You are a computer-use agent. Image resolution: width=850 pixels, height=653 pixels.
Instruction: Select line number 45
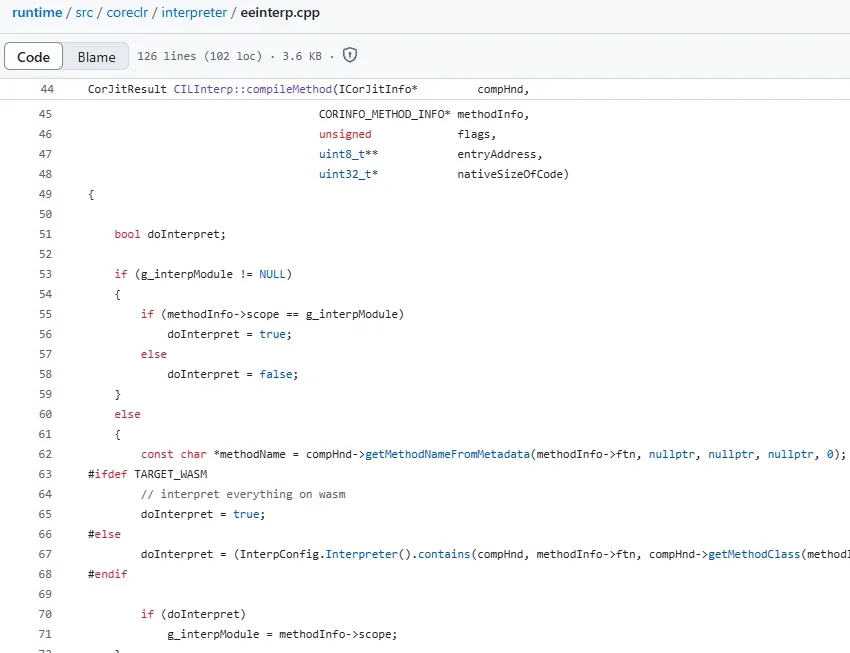click(46, 114)
